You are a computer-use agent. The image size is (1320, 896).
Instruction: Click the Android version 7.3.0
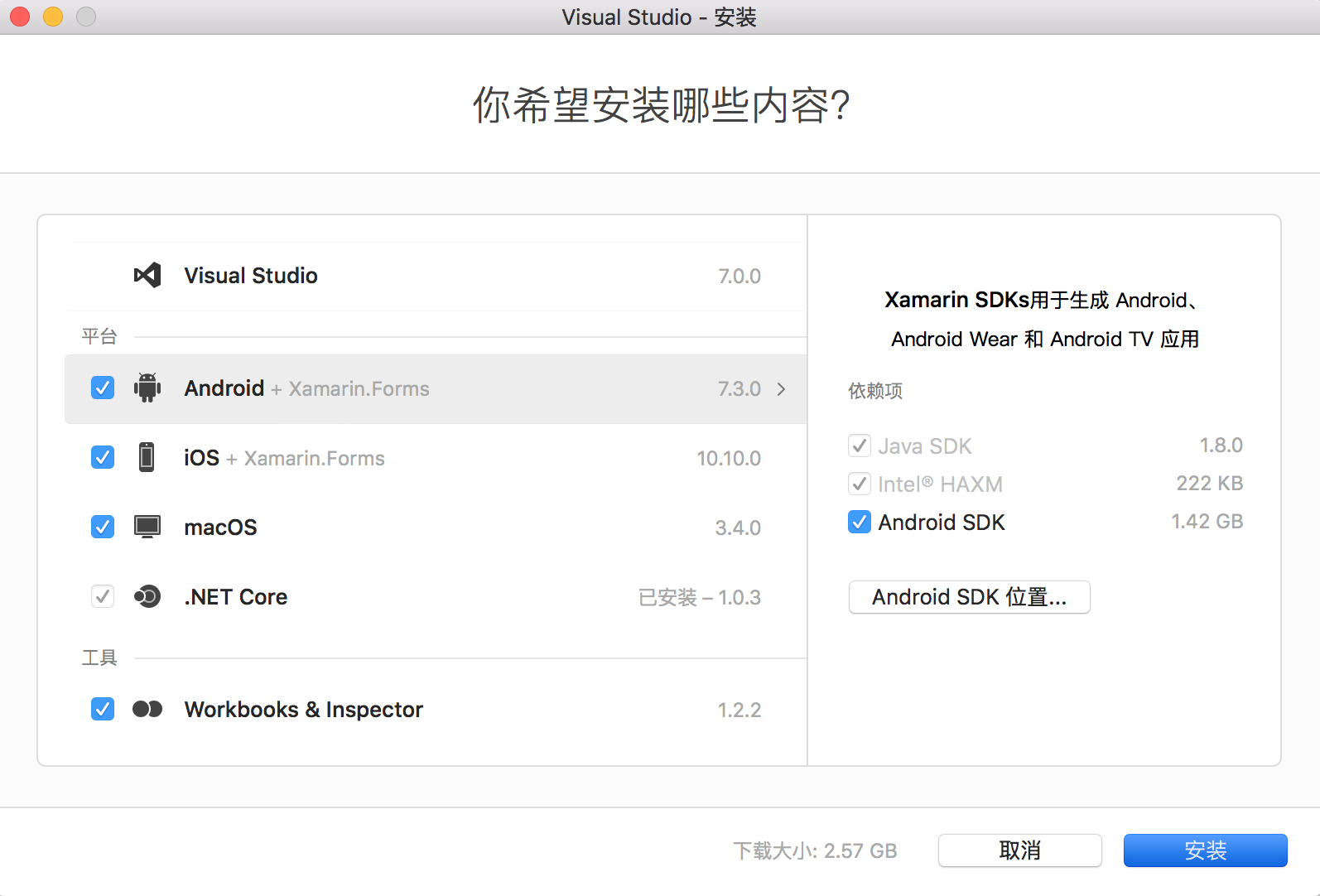click(739, 388)
